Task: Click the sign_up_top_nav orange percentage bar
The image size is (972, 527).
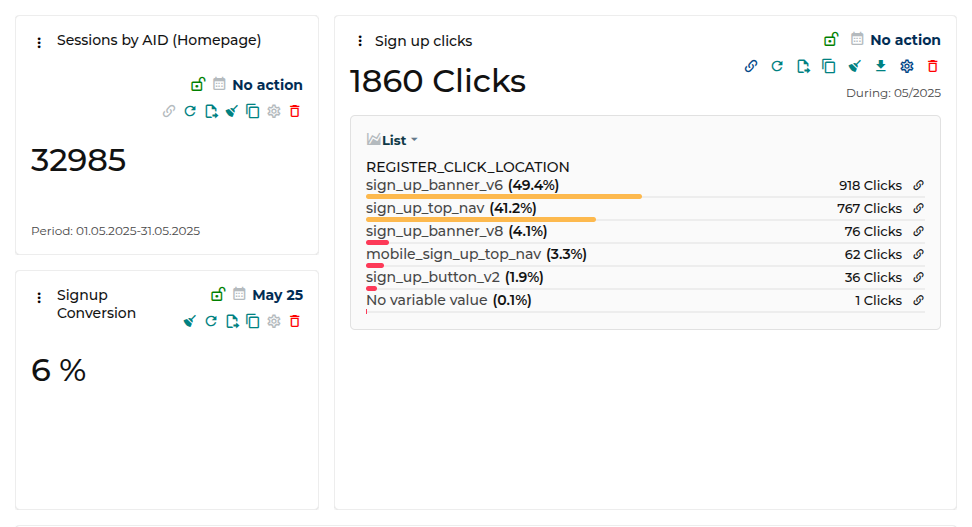Action: point(480,219)
